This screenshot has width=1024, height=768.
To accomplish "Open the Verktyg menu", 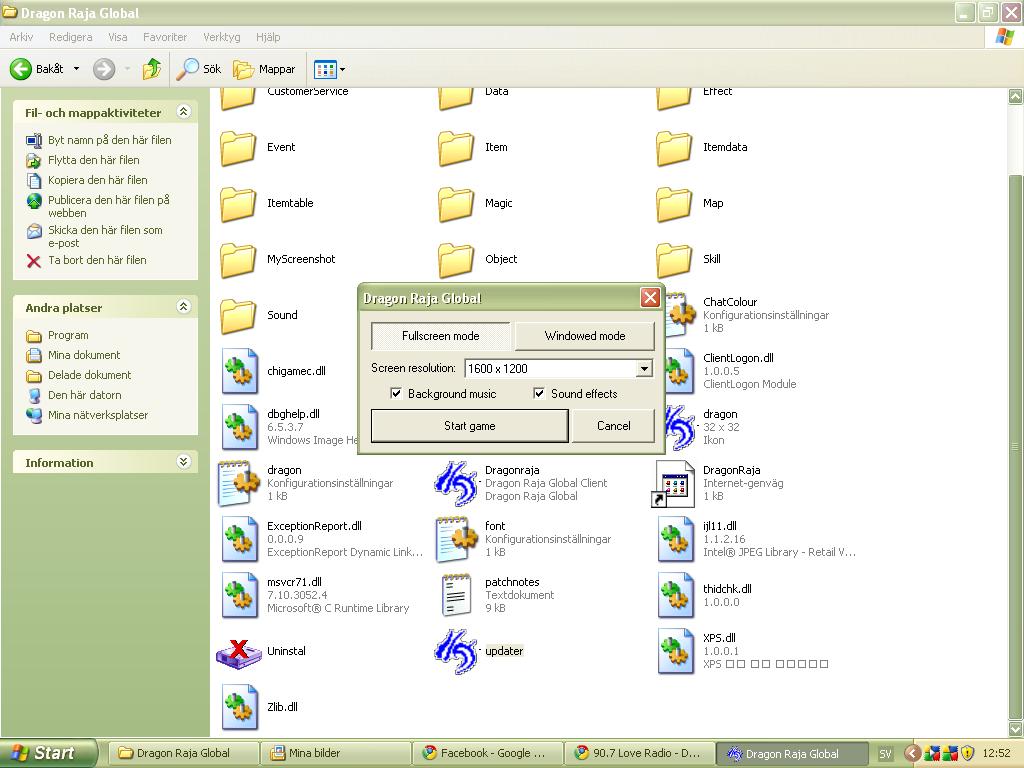I will click(x=221, y=37).
